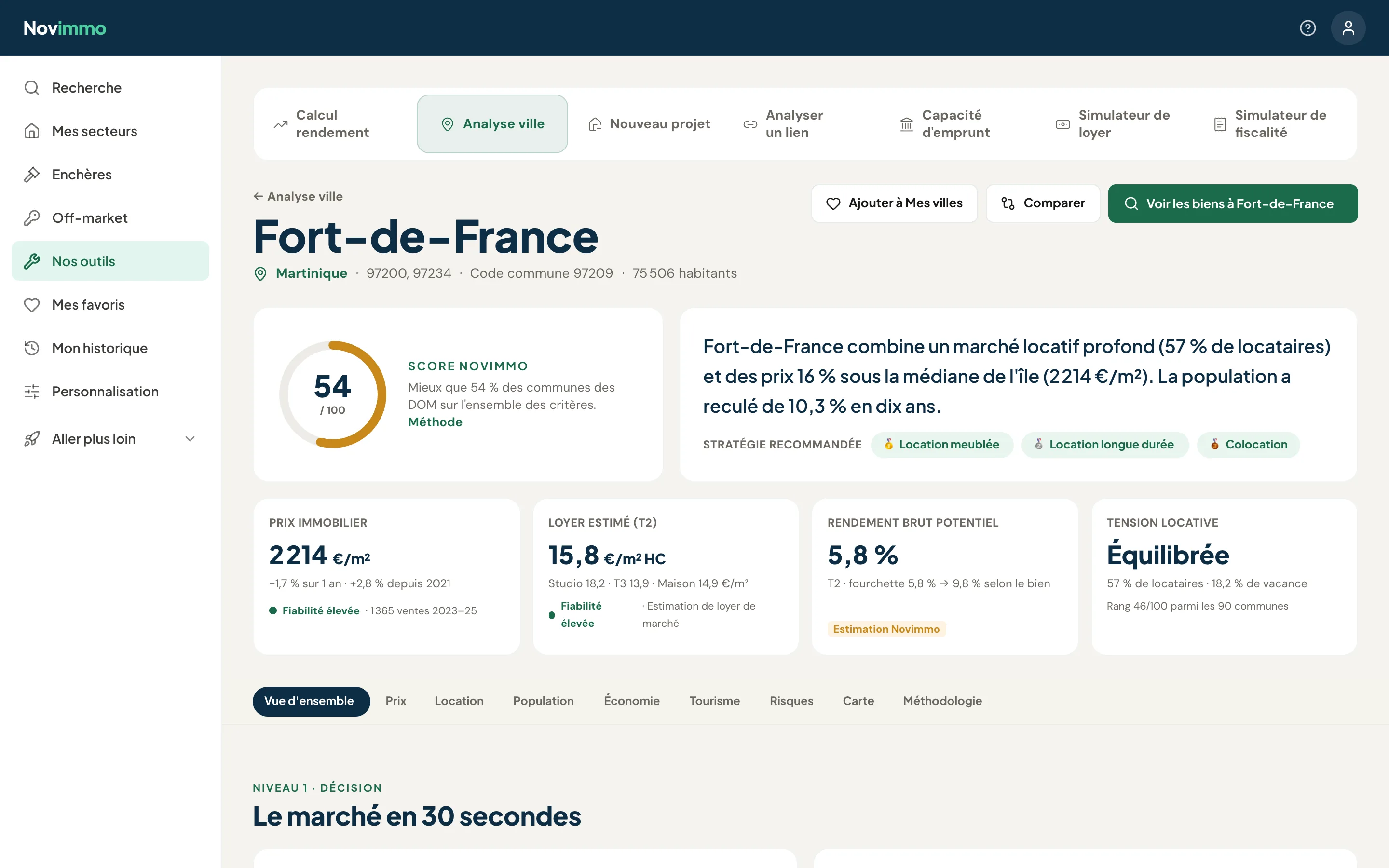Click the Martinique region link
This screenshot has height=868, width=1389.
point(311,273)
